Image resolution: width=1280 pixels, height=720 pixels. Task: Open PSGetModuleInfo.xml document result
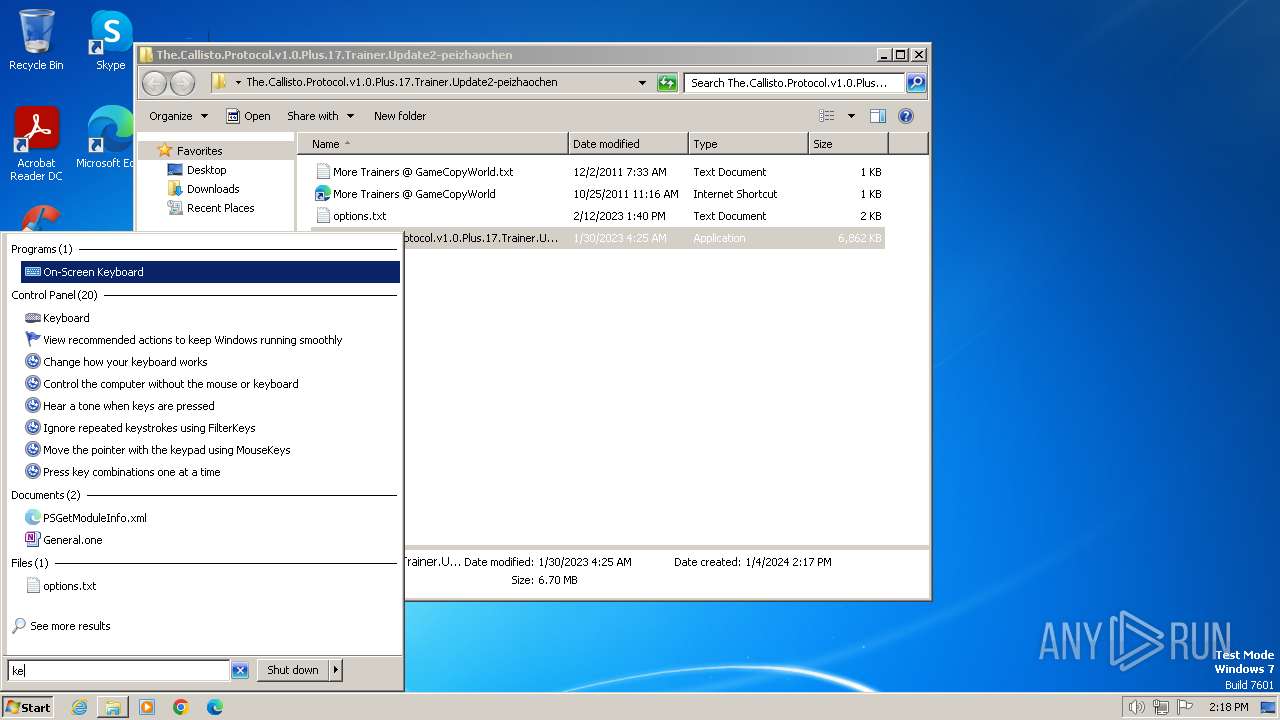coord(210,518)
